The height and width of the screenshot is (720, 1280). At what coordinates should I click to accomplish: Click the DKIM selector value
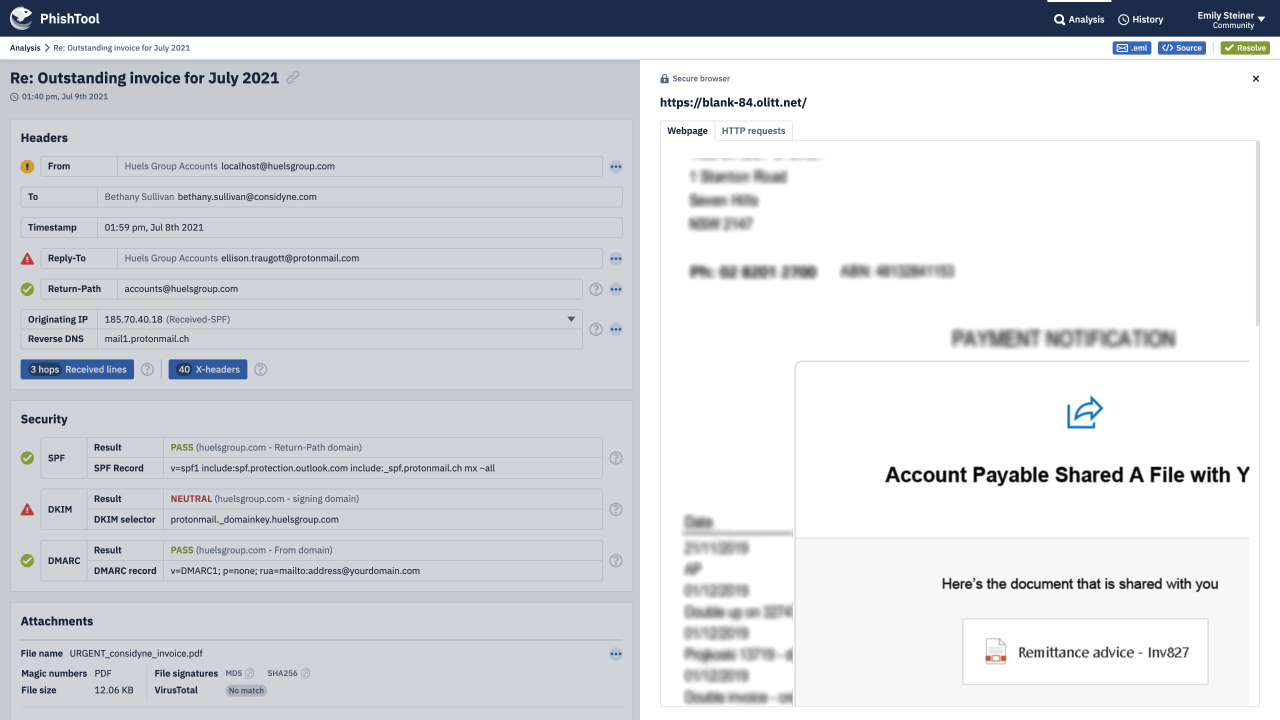254,520
